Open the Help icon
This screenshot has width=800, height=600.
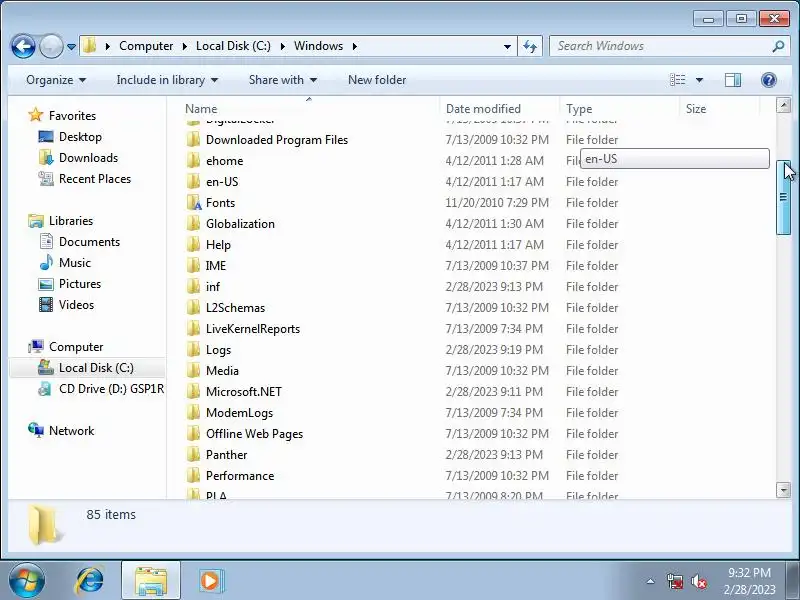point(768,80)
